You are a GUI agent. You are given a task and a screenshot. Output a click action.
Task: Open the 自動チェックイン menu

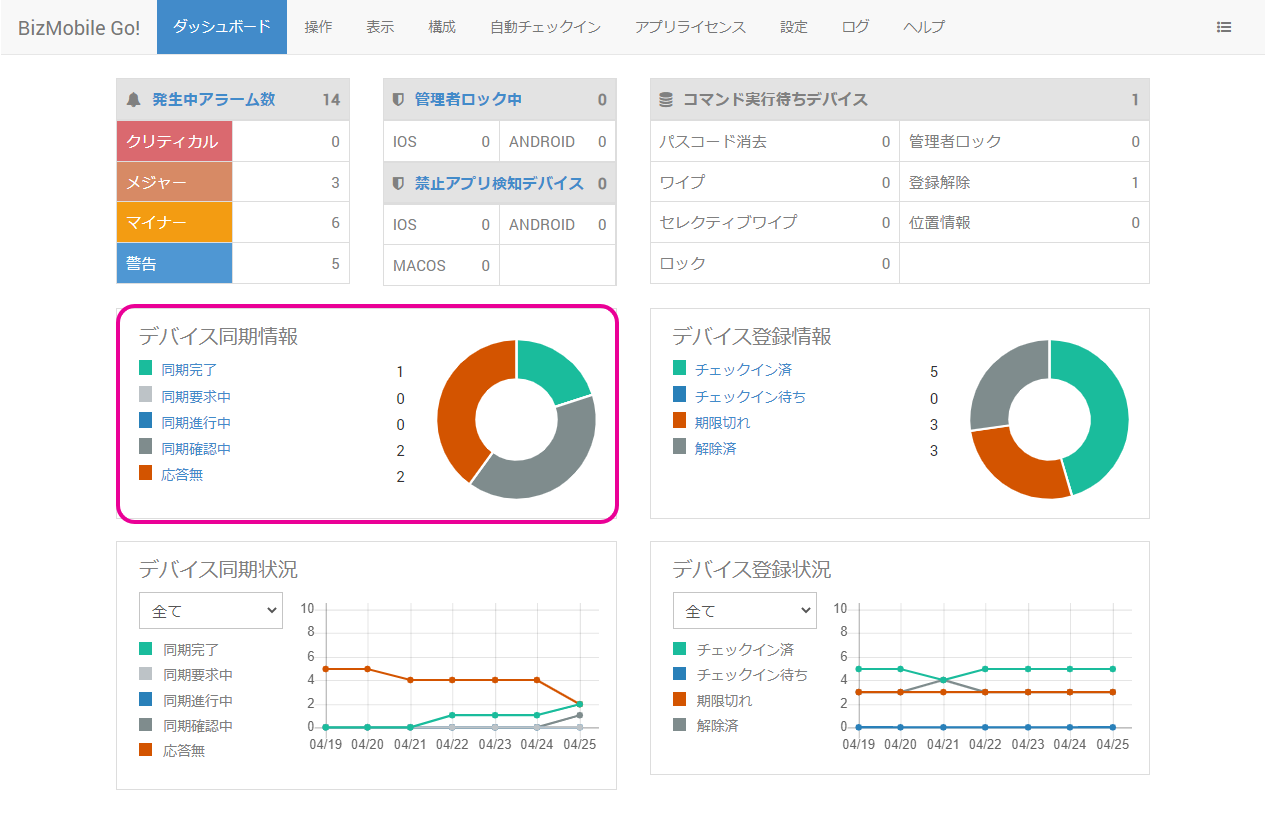545,27
